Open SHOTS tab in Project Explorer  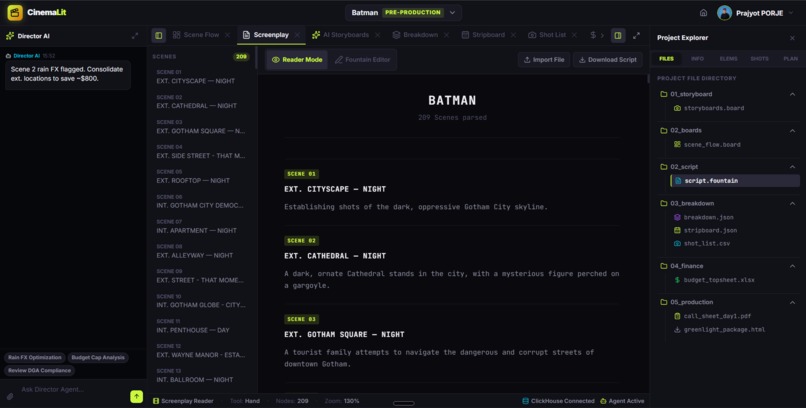pyautogui.click(x=759, y=59)
